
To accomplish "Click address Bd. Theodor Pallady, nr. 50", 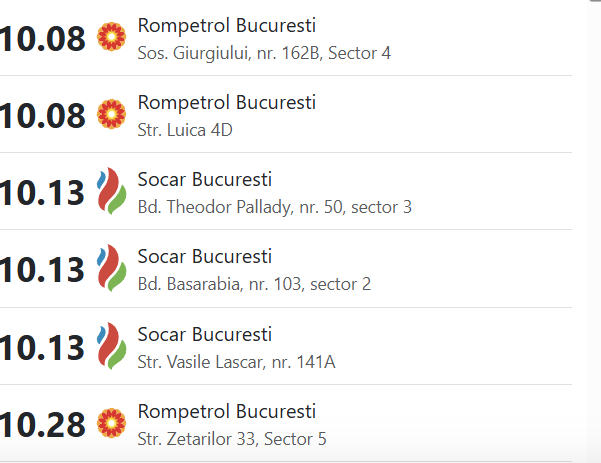I will click(x=274, y=207).
